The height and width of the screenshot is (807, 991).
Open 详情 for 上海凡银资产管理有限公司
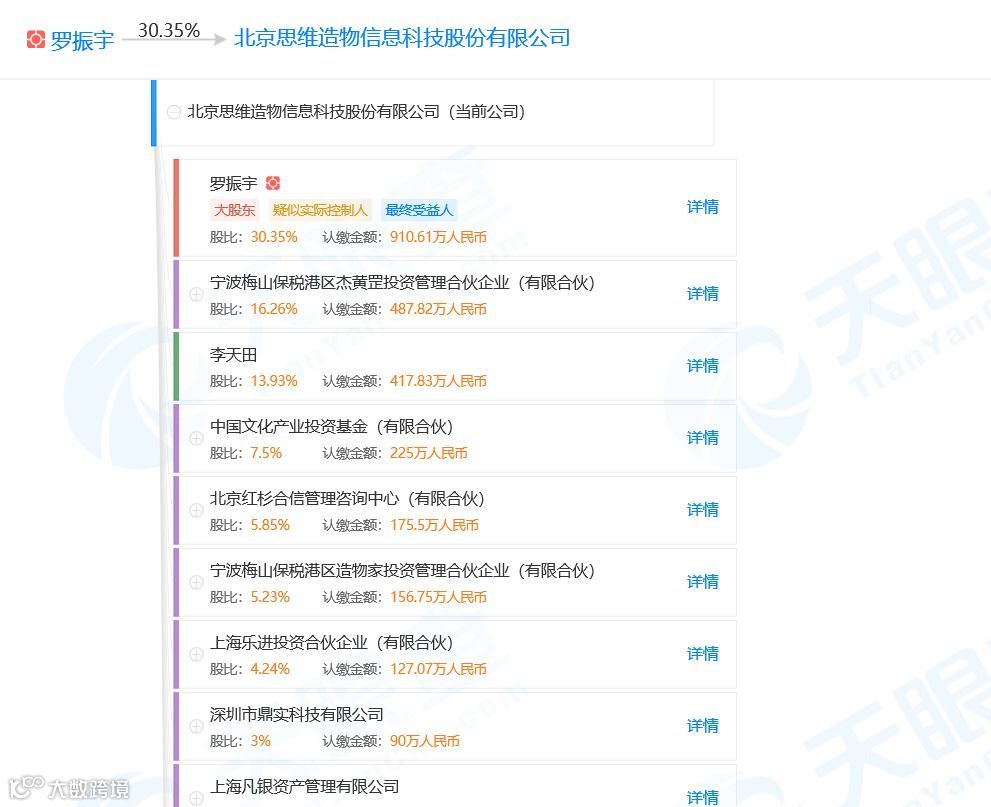(x=703, y=798)
